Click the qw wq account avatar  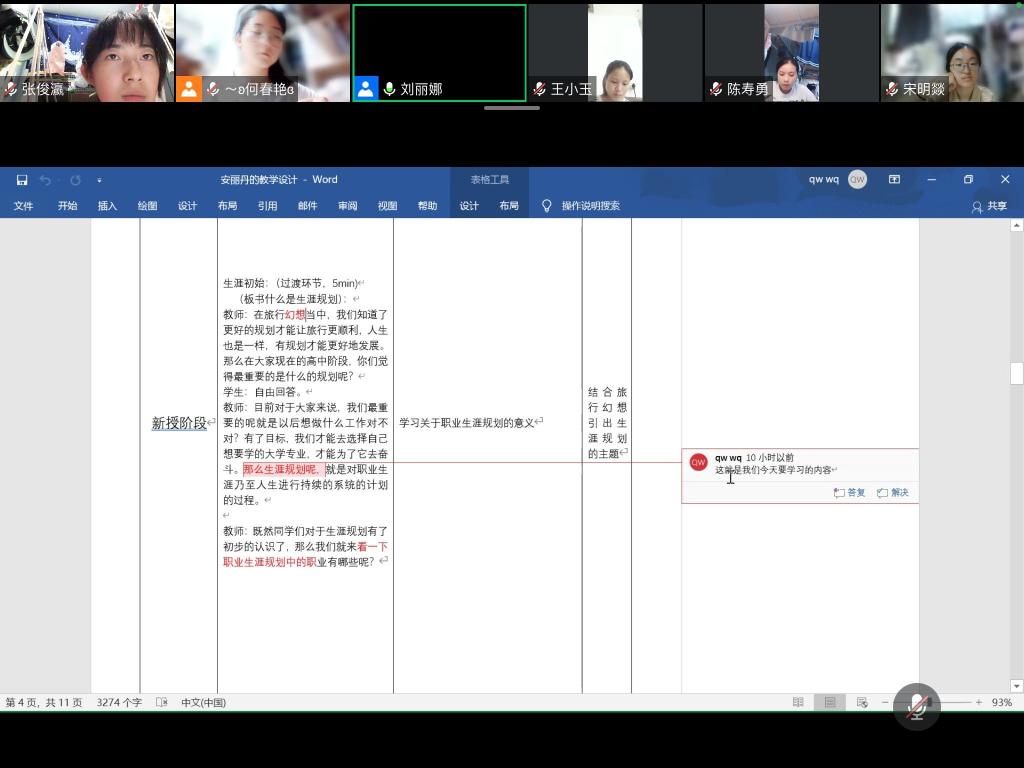tap(857, 180)
